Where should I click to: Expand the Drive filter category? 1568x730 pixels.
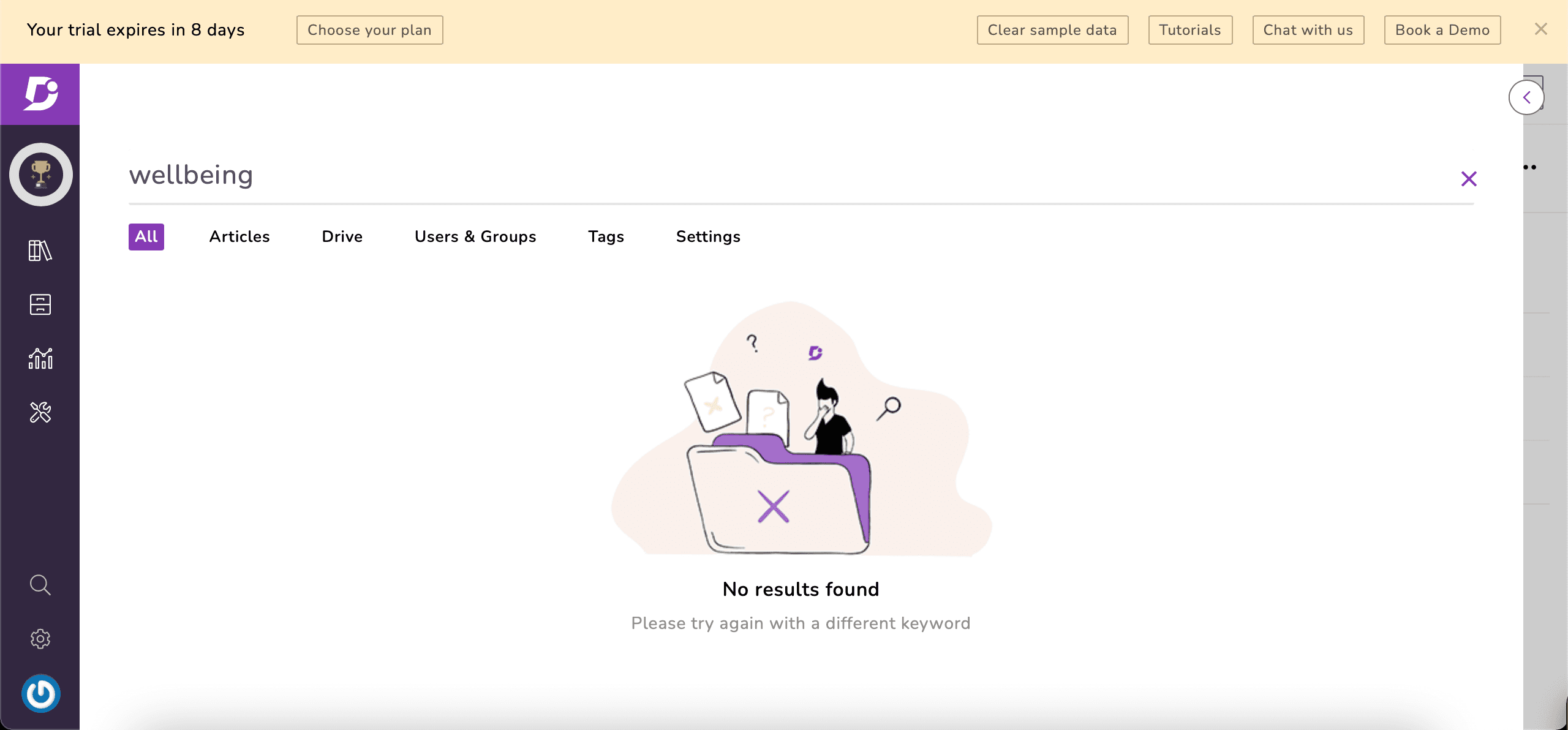coord(342,236)
